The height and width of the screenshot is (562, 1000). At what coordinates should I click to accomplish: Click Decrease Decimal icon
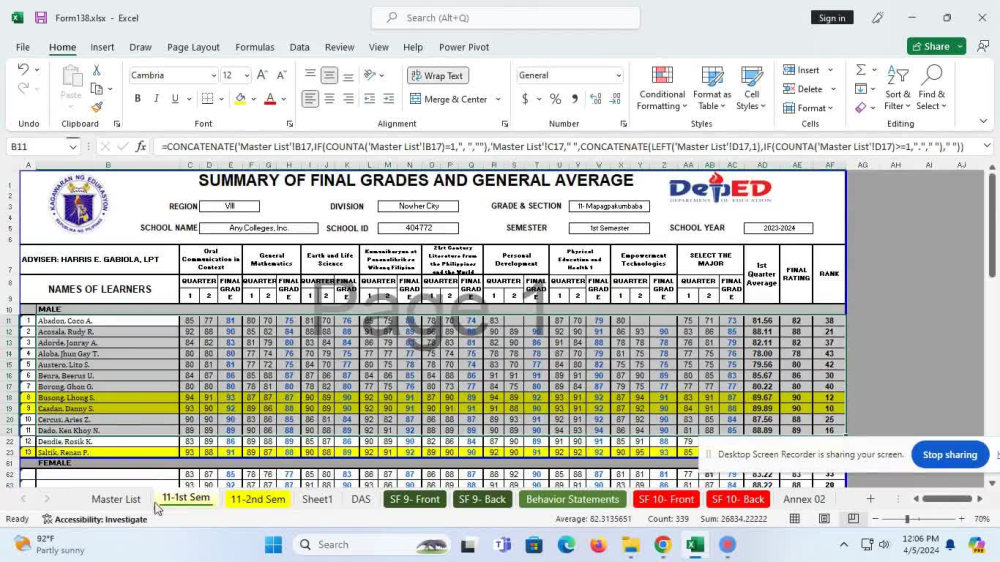tap(615, 99)
